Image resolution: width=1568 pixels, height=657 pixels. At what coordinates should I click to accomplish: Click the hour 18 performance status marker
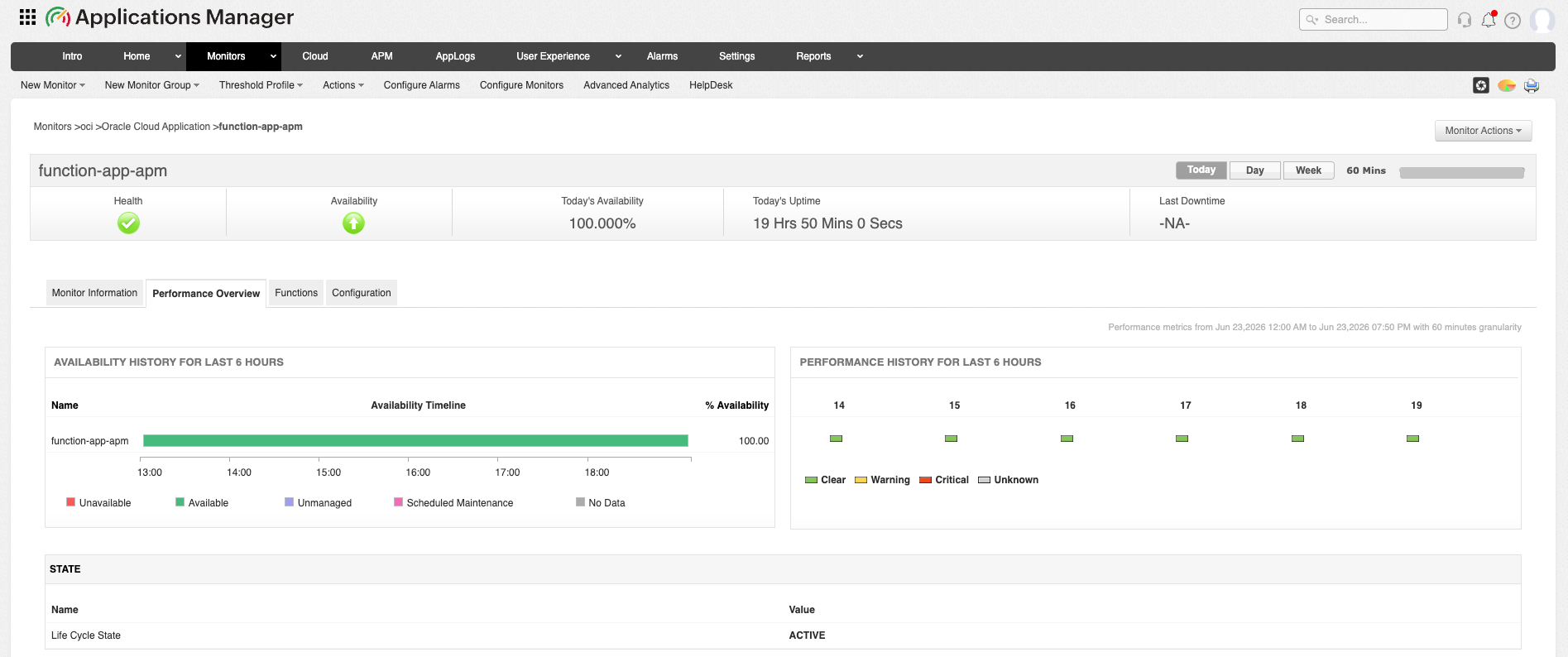[1298, 439]
